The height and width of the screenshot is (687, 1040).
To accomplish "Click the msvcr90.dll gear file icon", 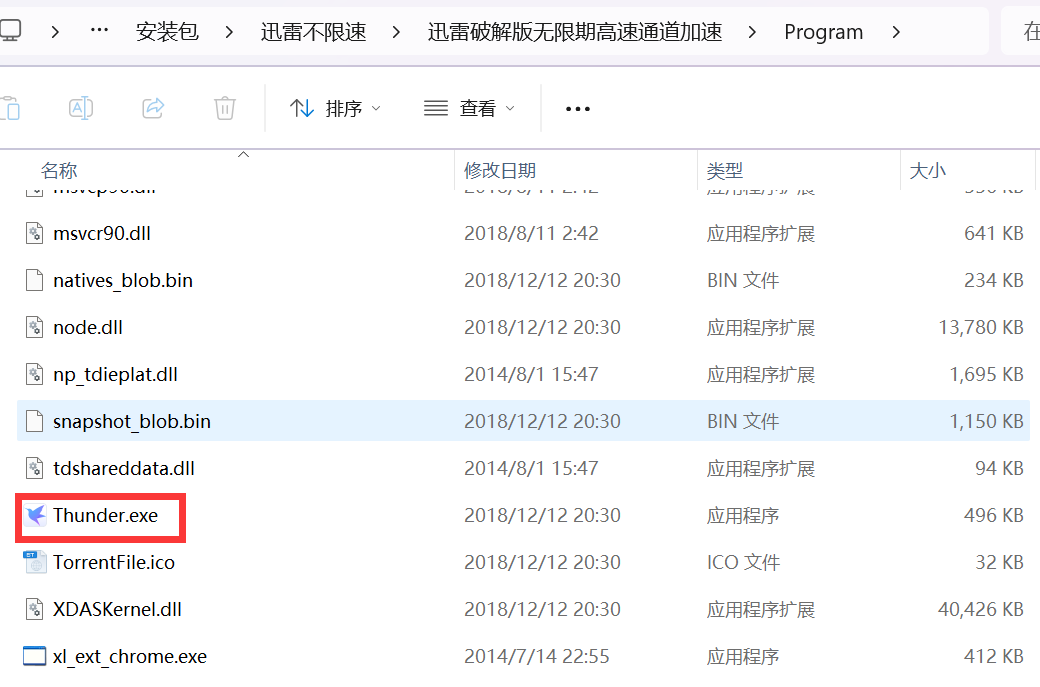I will click(x=34, y=233).
